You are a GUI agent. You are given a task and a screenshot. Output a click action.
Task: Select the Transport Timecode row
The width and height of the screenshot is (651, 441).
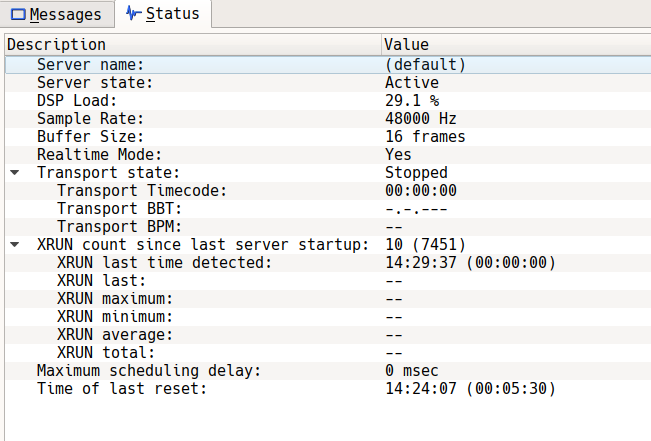(142, 191)
